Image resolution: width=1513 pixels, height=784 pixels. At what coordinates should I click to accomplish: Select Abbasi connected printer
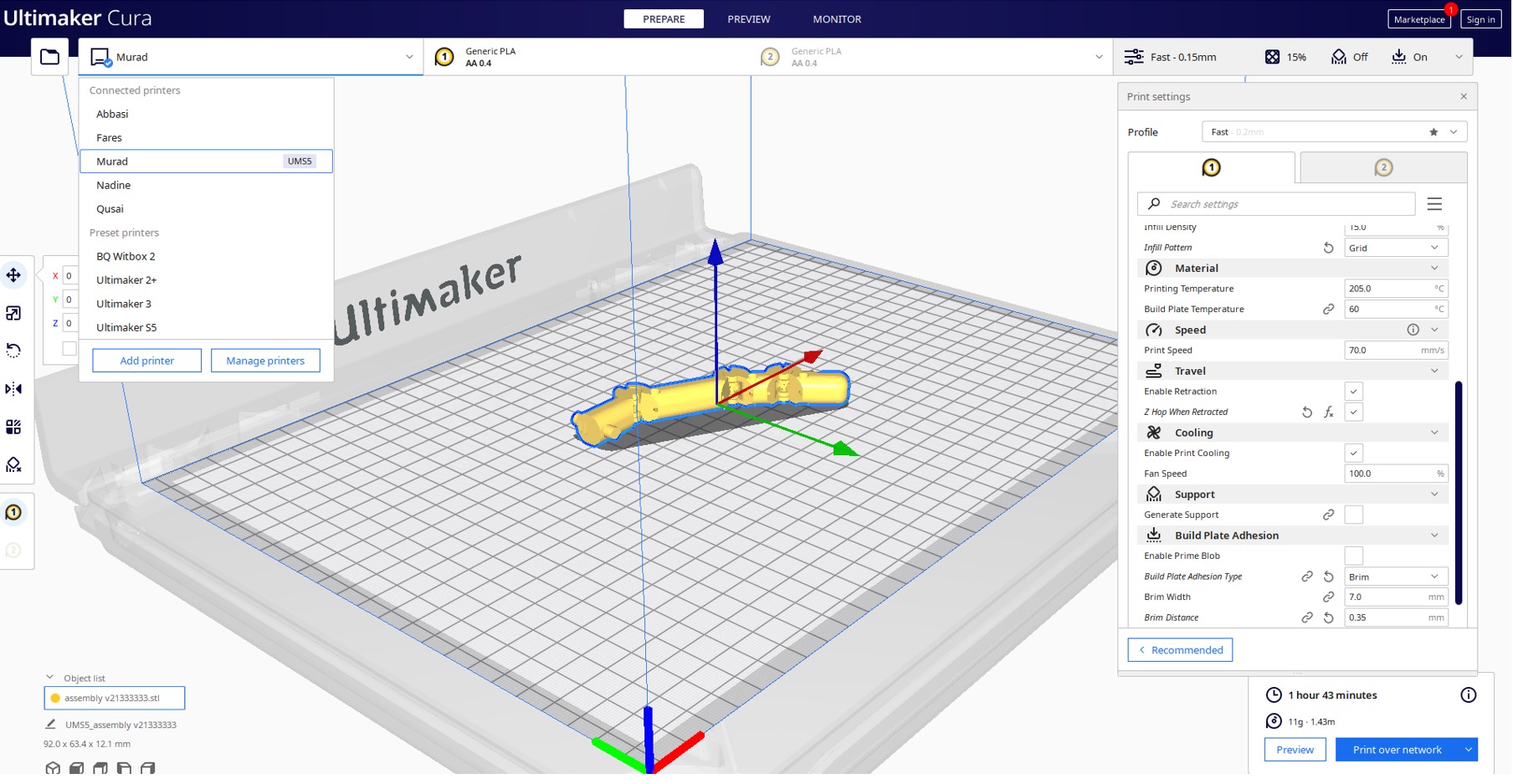[x=206, y=114]
